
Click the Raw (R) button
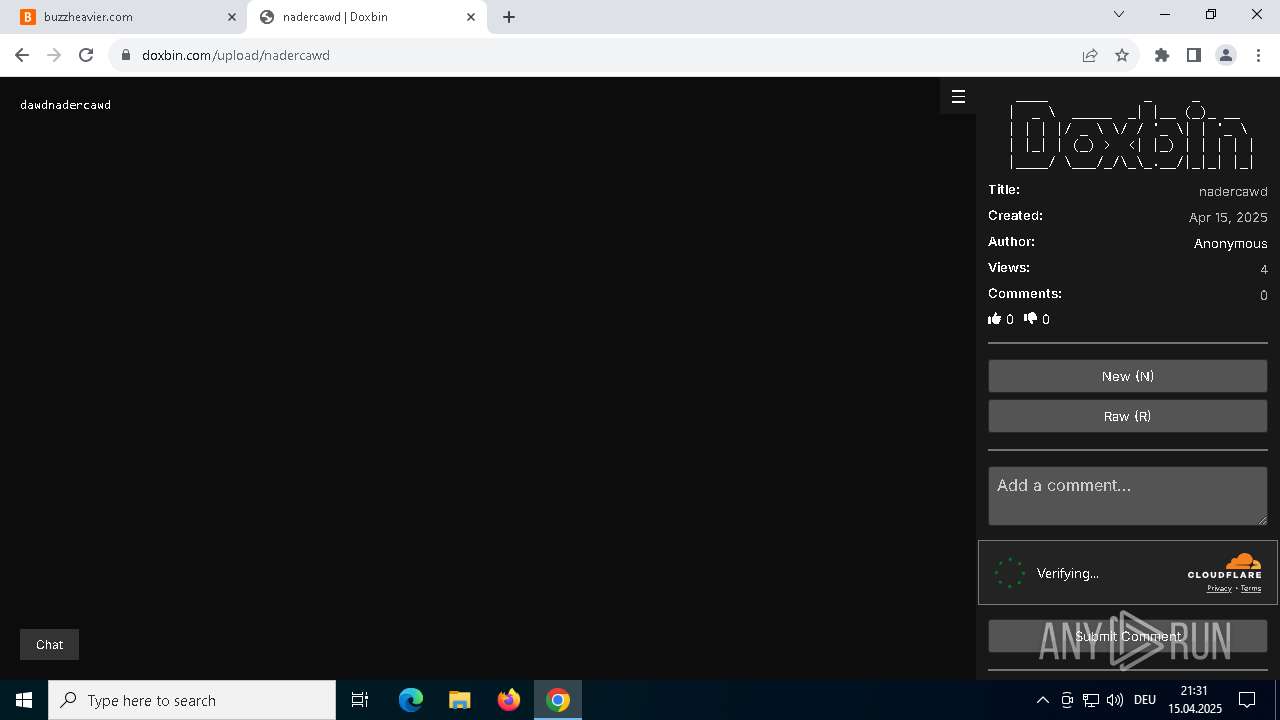point(1128,416)
